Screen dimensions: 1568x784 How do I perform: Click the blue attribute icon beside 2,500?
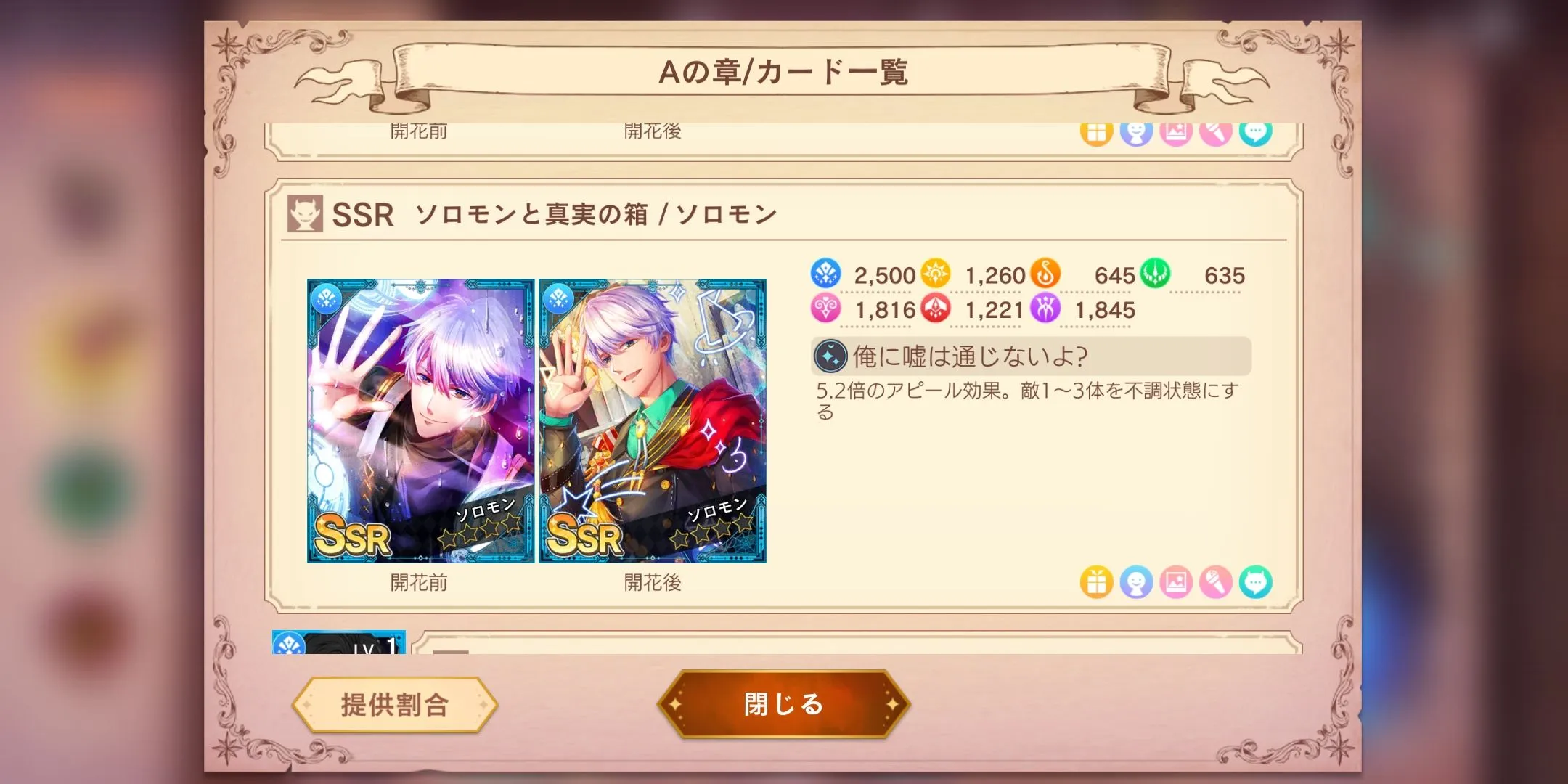pos(825,274)
